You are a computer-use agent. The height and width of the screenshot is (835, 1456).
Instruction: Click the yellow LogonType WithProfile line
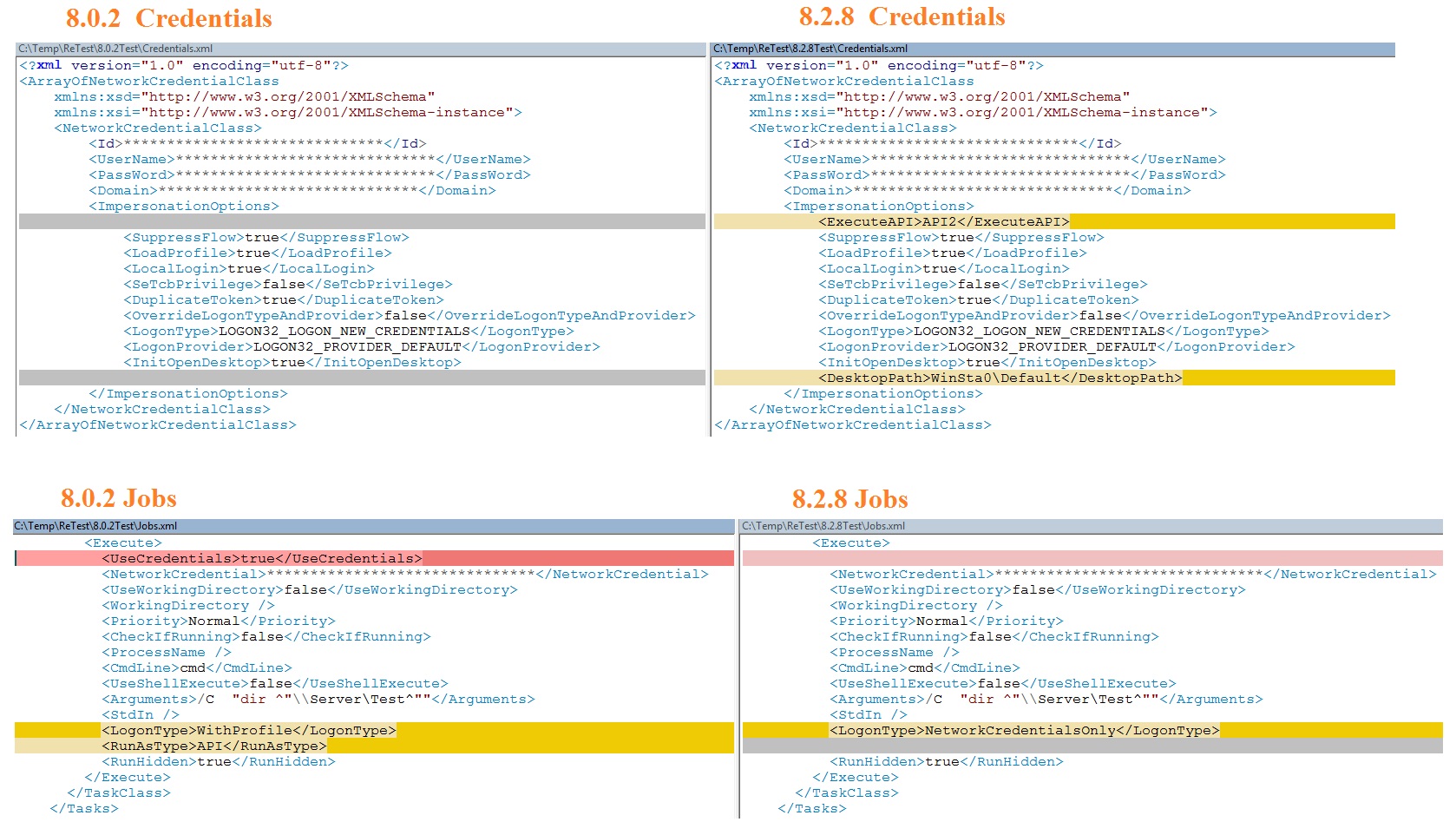[x=248, y=731]
